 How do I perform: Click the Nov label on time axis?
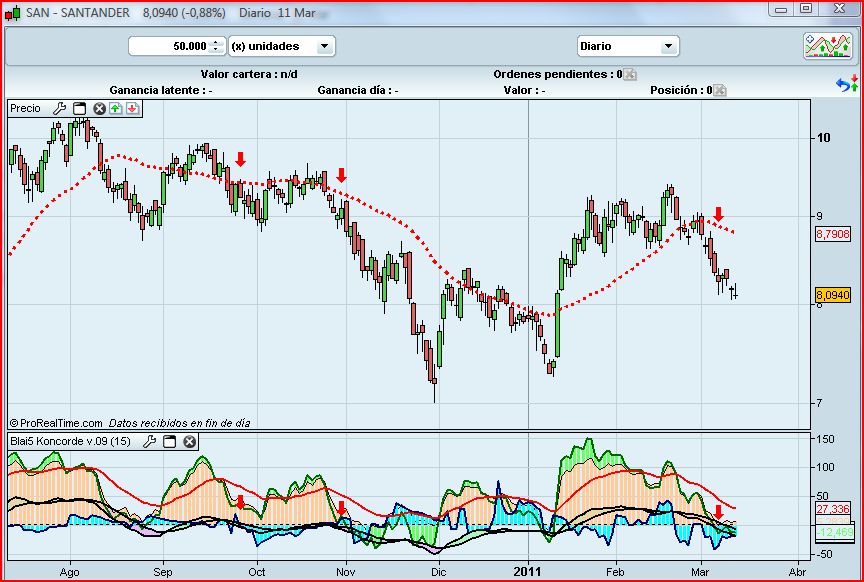point(345,572)
